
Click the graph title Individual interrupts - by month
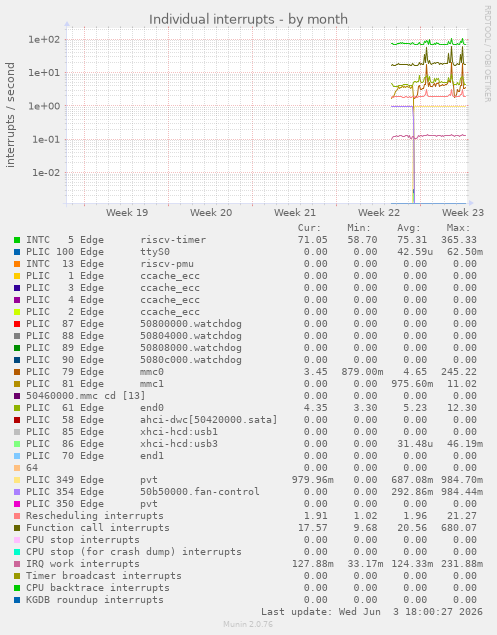[x=248, y=19]
